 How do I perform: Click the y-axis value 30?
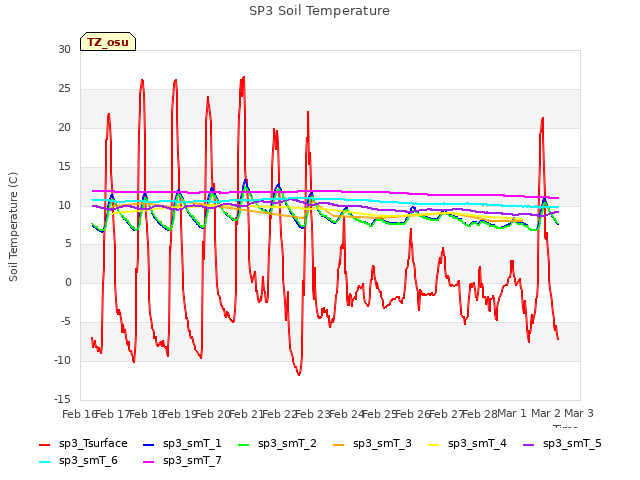click(x=64, y=49)
